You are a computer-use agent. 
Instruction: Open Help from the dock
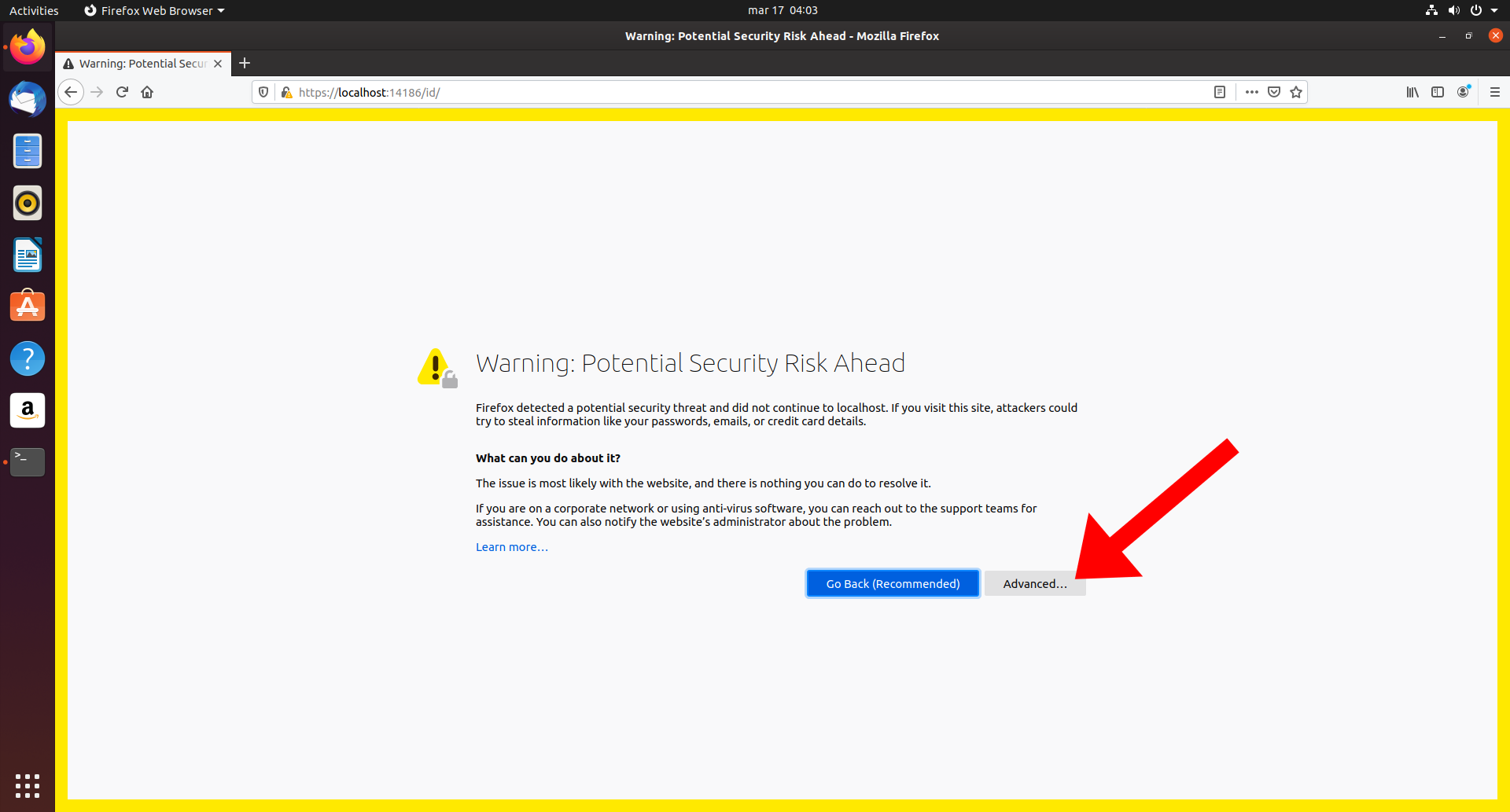[28, 358]
